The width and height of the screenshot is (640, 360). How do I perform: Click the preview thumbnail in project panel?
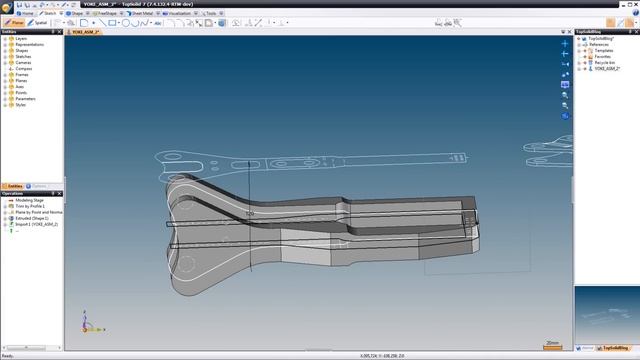pyautogui.click(x=607, y=315)
